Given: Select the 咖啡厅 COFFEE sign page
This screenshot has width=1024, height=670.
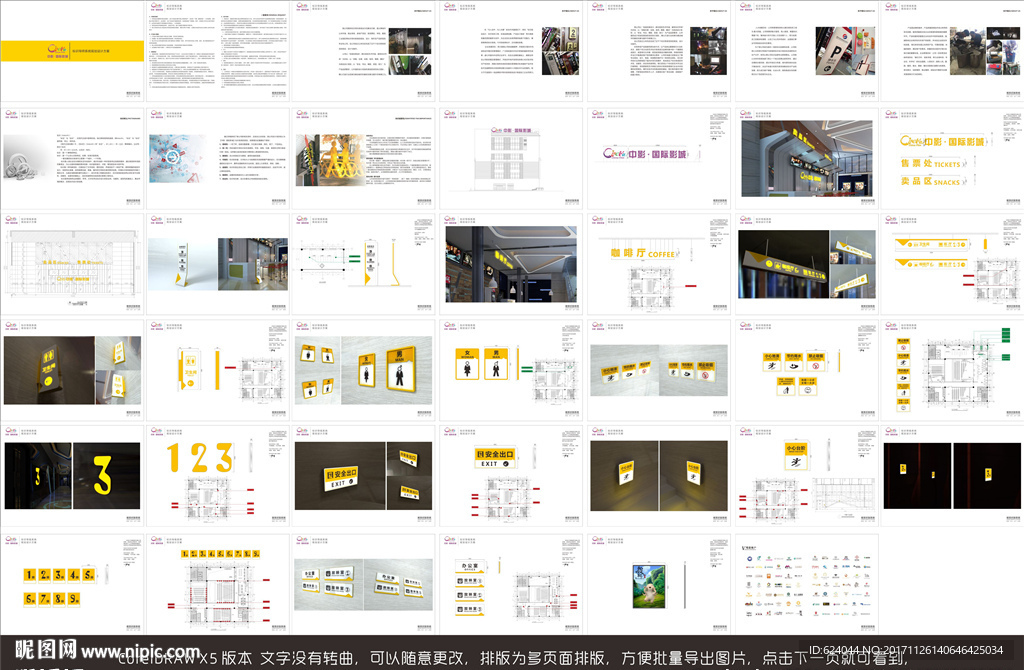Looking at the screenshot, I should pyautogui.click(x=658, y=264).
